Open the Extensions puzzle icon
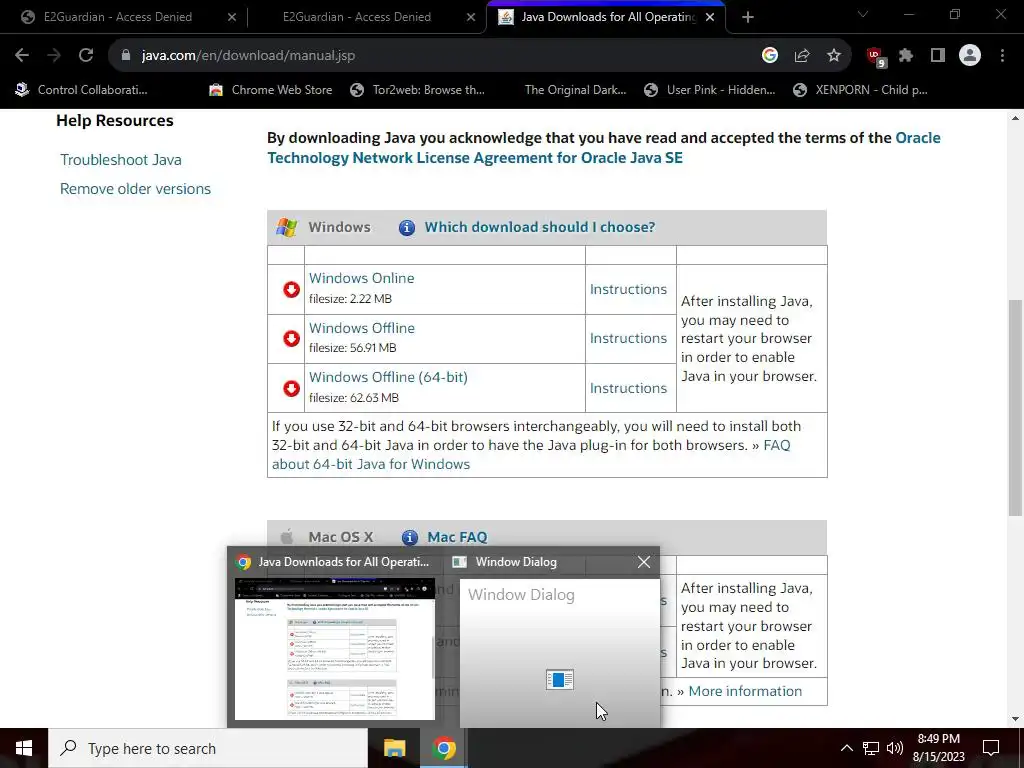1024x768 pixels. pos(906,56)
